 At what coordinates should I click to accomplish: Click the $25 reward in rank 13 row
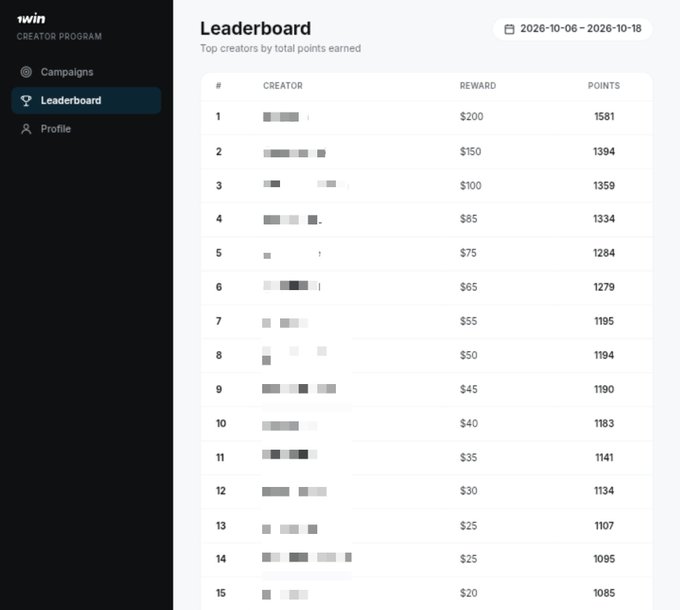point(468,526)
